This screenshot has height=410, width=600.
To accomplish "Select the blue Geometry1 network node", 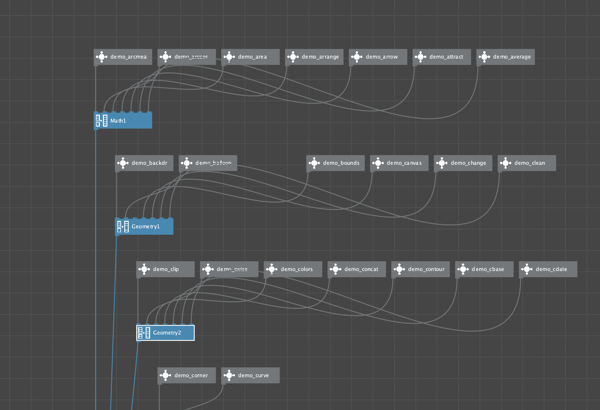I will pos(144,227).
